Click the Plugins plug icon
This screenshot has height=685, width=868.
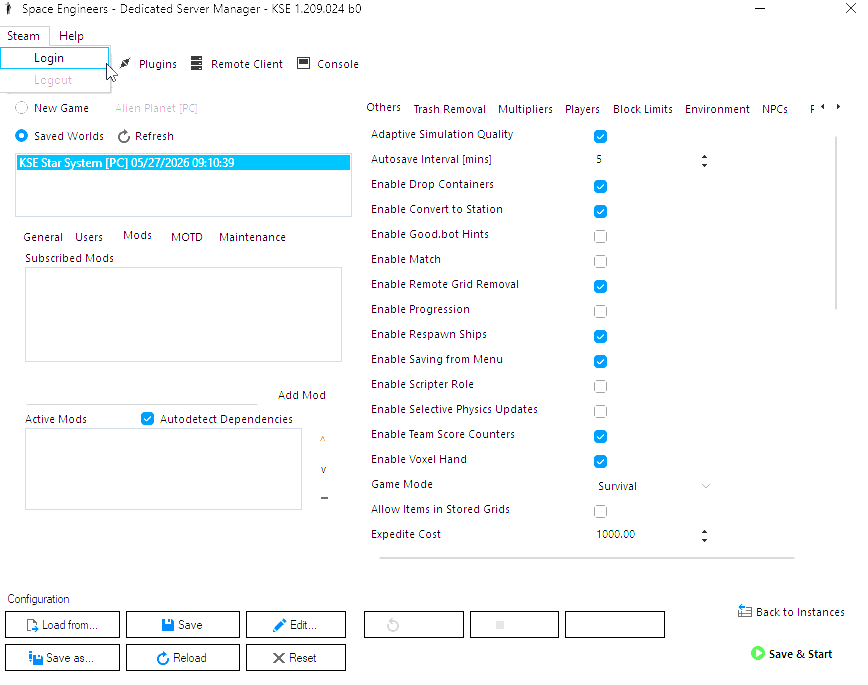pyautogui.click(x=126, y=63)
